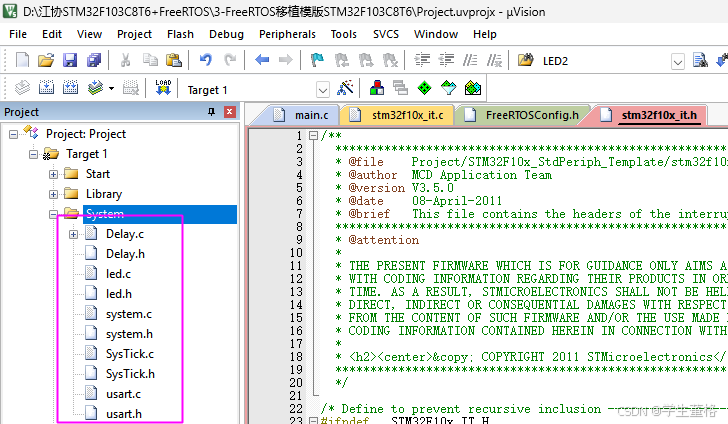This screenshot has width=728, height=424.
Task: Select led.c in the project tree
Action: [118, 274]
